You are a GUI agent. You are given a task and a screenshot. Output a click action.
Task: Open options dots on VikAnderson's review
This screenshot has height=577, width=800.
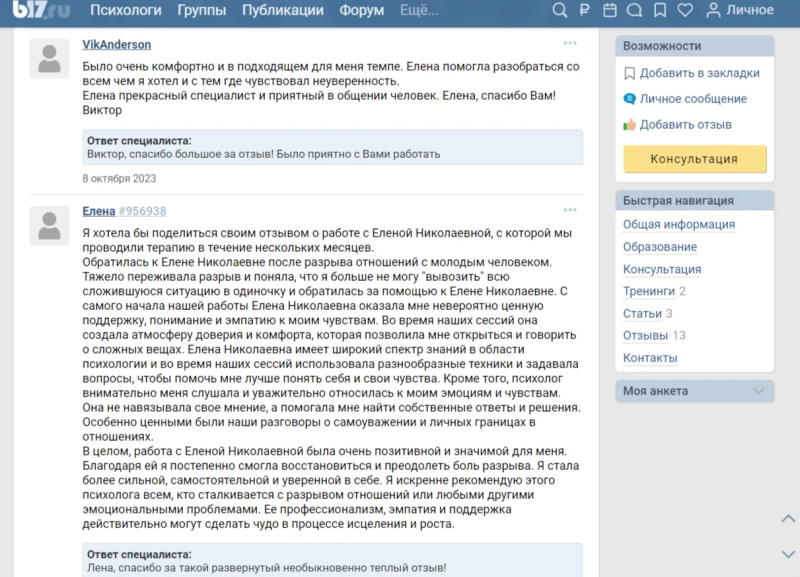(570, 43)
